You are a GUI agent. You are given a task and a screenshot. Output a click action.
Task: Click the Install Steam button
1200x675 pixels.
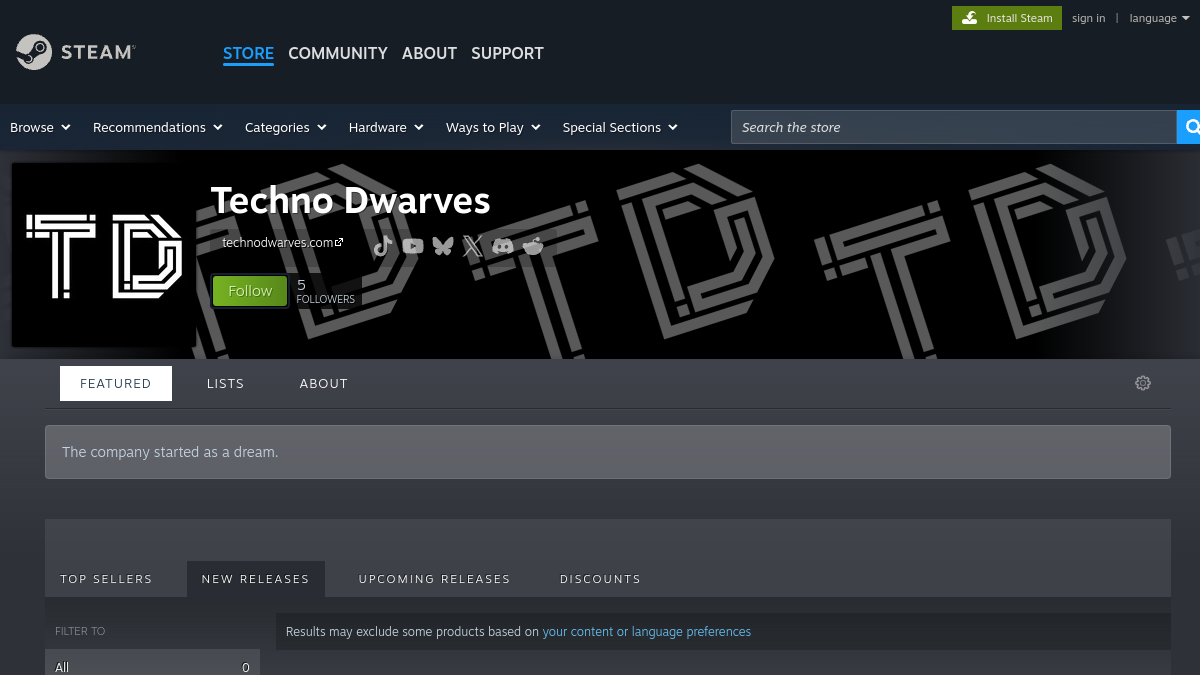[x=1007, y=18]
